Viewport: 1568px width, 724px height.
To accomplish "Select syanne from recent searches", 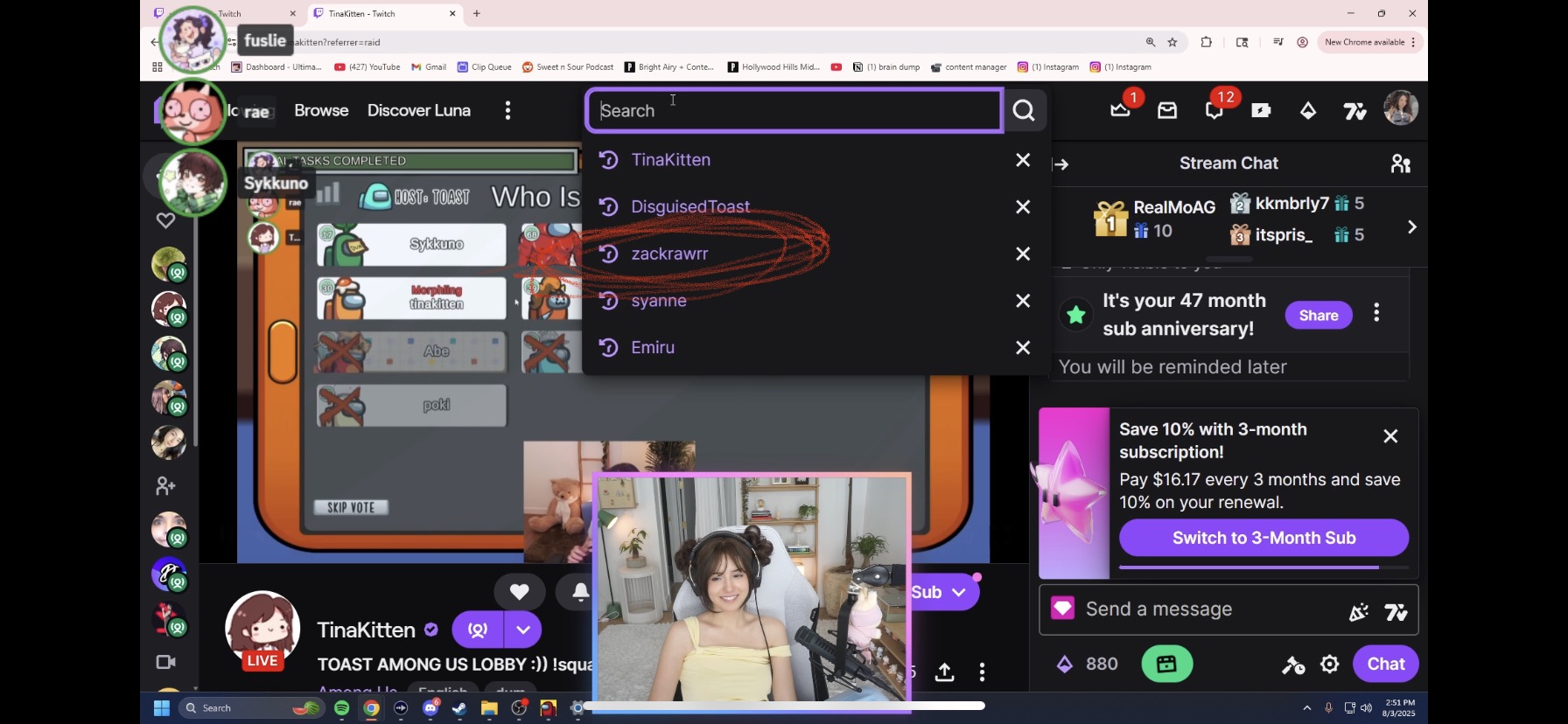I will coord(659,301).
